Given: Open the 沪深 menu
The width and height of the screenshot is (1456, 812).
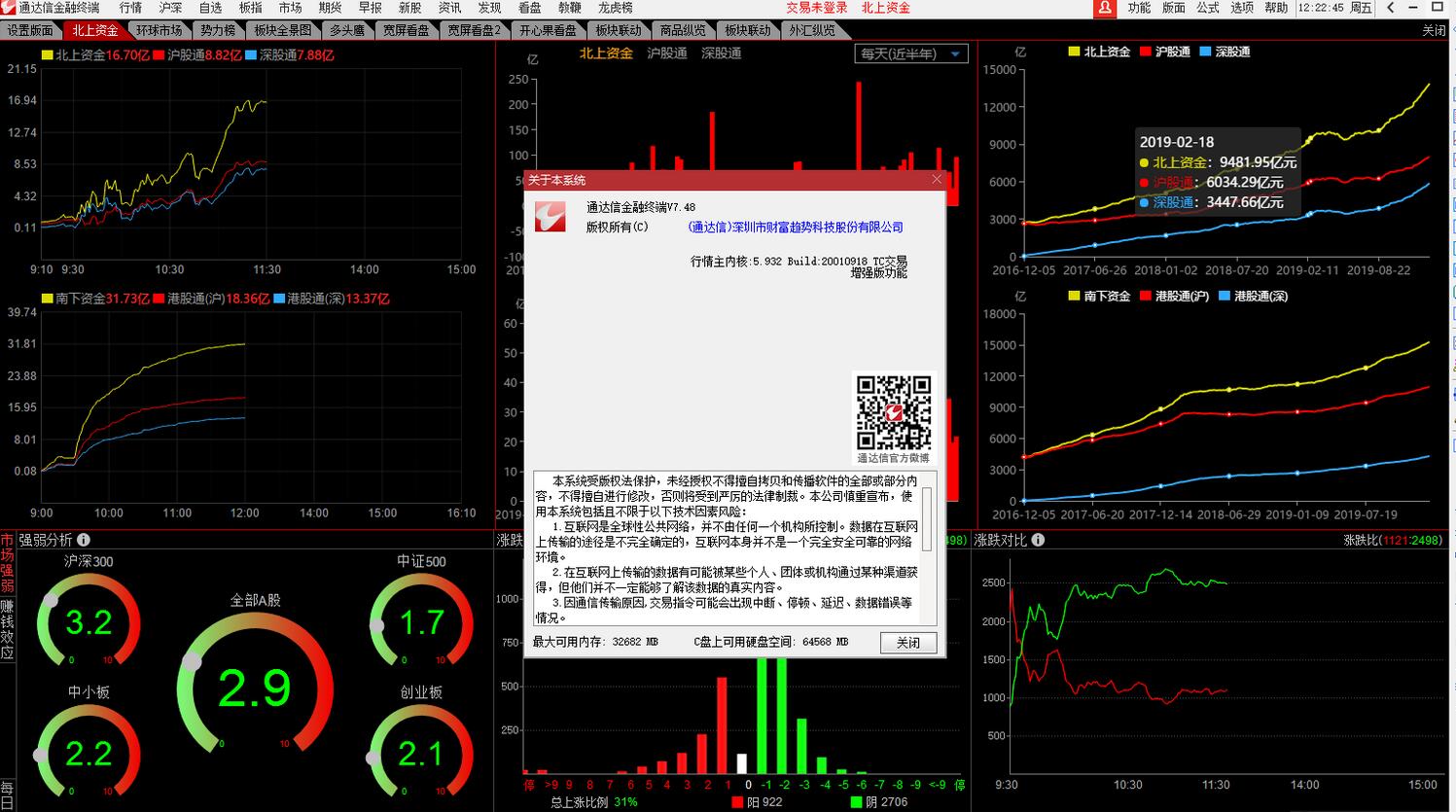Looking at the screenshot, I should pos(170,8).
